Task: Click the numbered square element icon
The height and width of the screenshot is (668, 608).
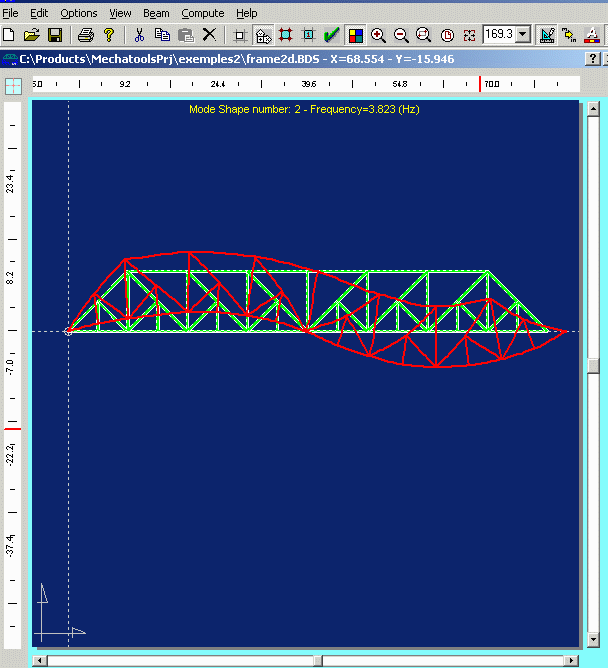Action: pos(308,35)
